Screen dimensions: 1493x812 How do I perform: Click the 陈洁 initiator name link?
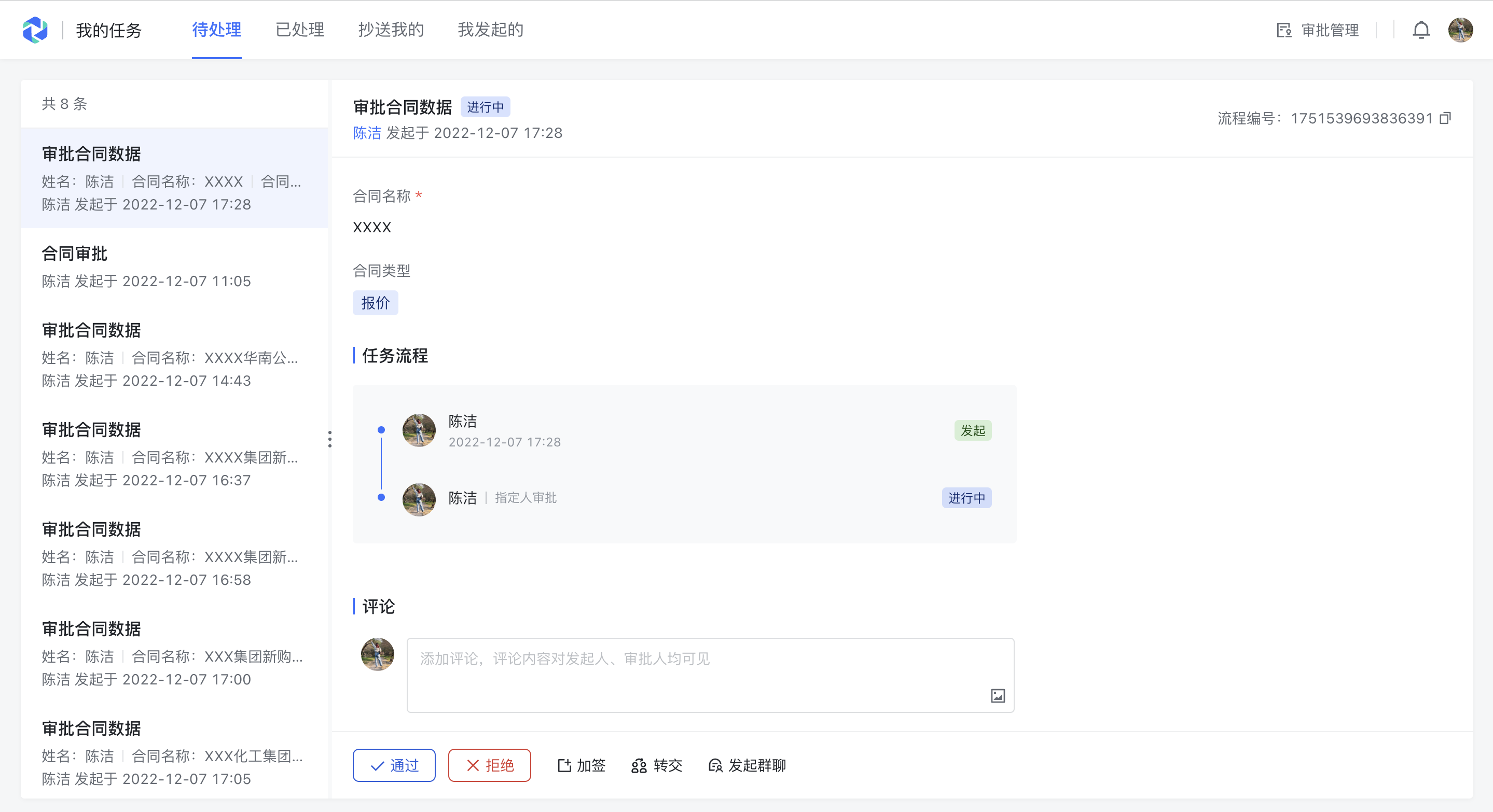(x=367, y=133)
